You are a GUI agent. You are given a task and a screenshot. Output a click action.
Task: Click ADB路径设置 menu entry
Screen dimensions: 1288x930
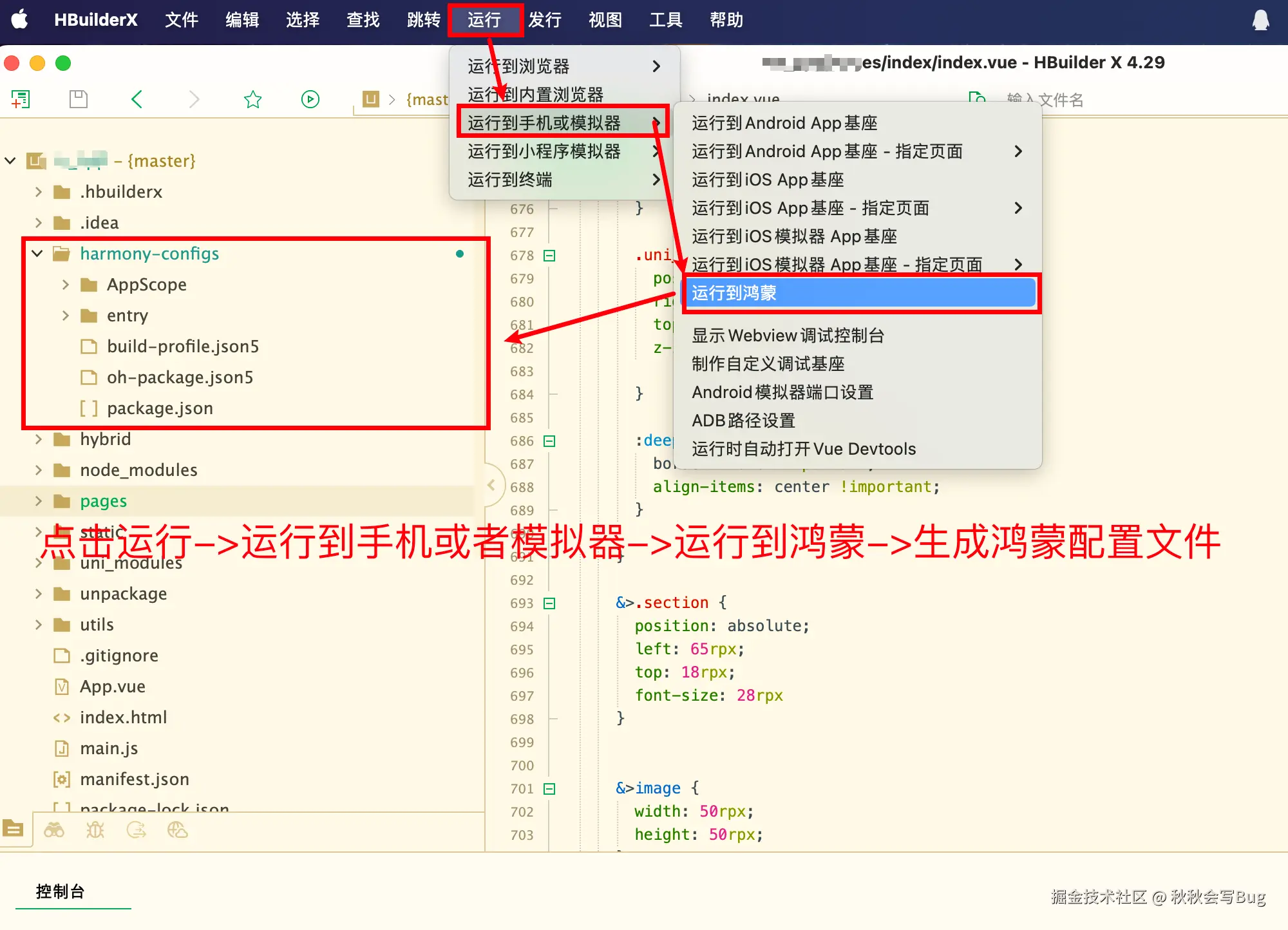coord(743,421)
